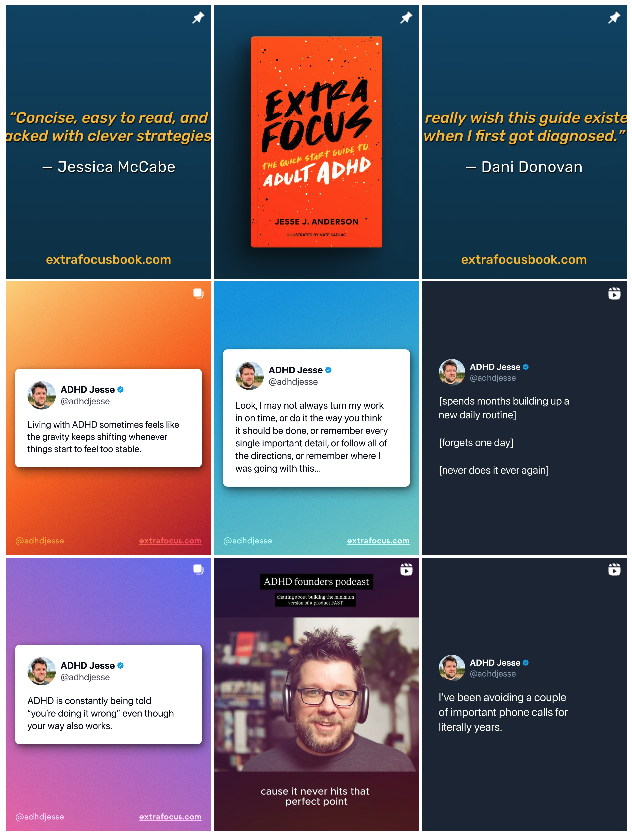The image size is (632, 834).
Task: Open the 'gravity keeps shifting' tweet card
Action: pos(109,418)
